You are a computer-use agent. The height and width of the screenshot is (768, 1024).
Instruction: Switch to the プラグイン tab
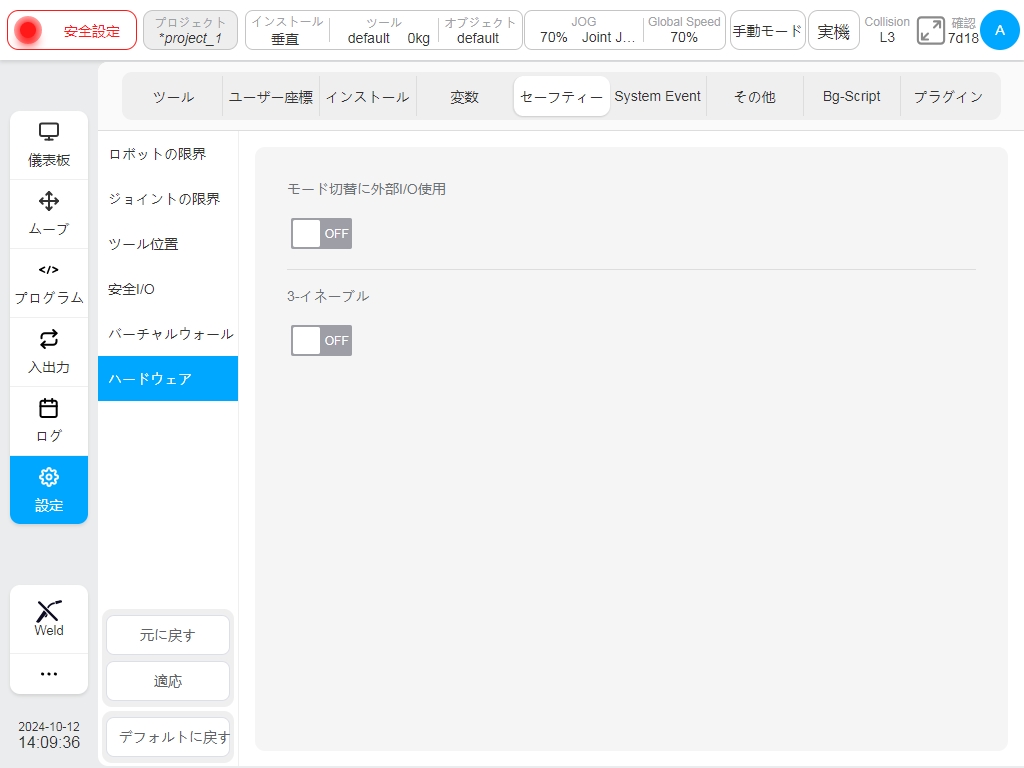click(948, 97)
